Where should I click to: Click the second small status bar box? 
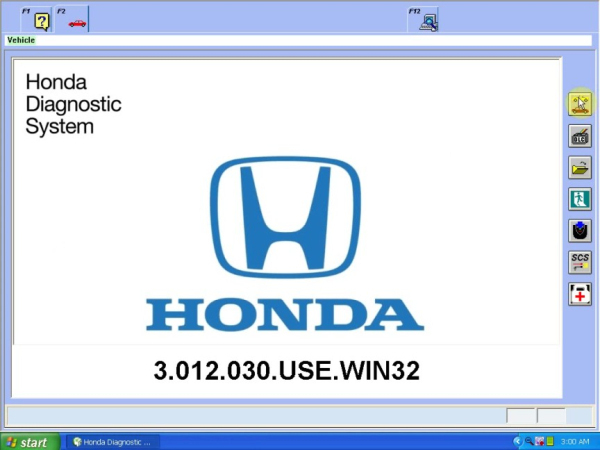551,416
